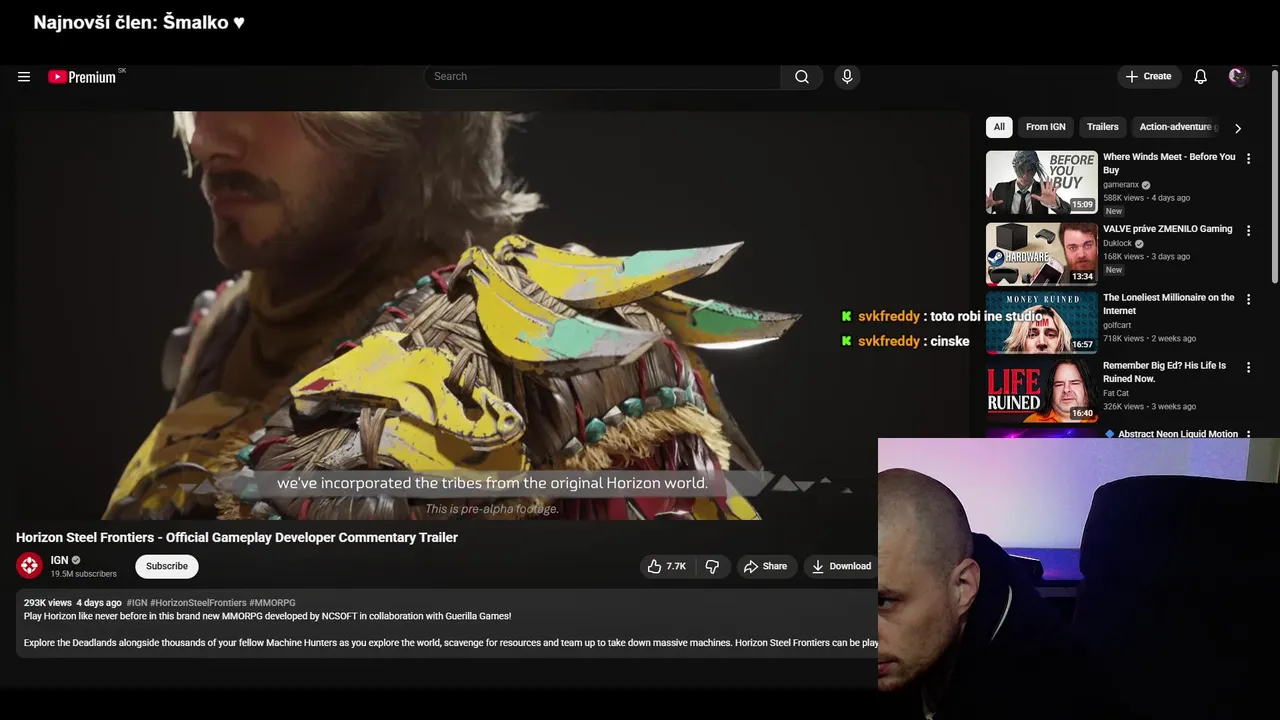The image size is (1280, 720).
Task: Go to YouTube Premium home logo
Action: coord(84,77)
